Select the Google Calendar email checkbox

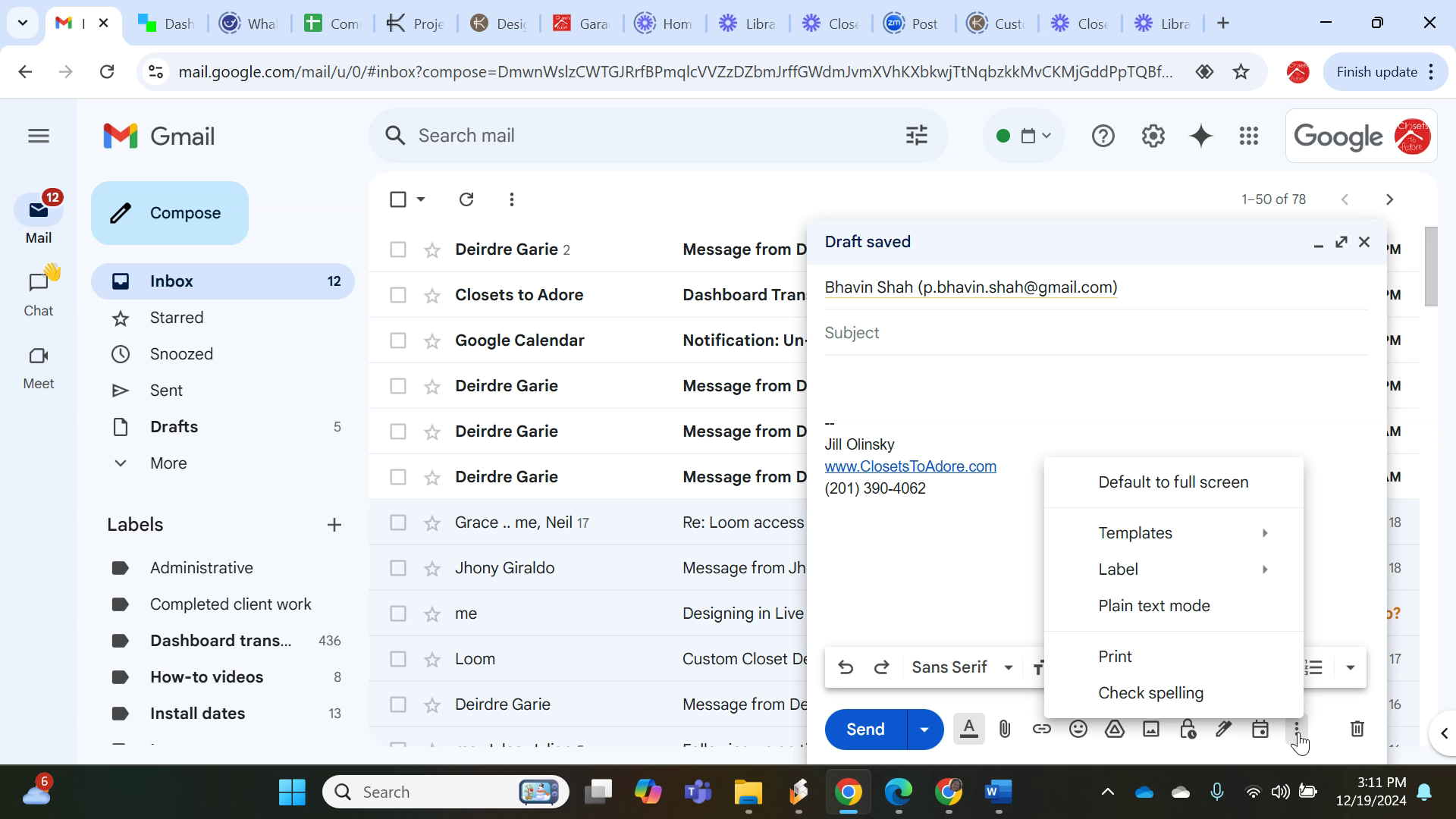coord(397,340)
